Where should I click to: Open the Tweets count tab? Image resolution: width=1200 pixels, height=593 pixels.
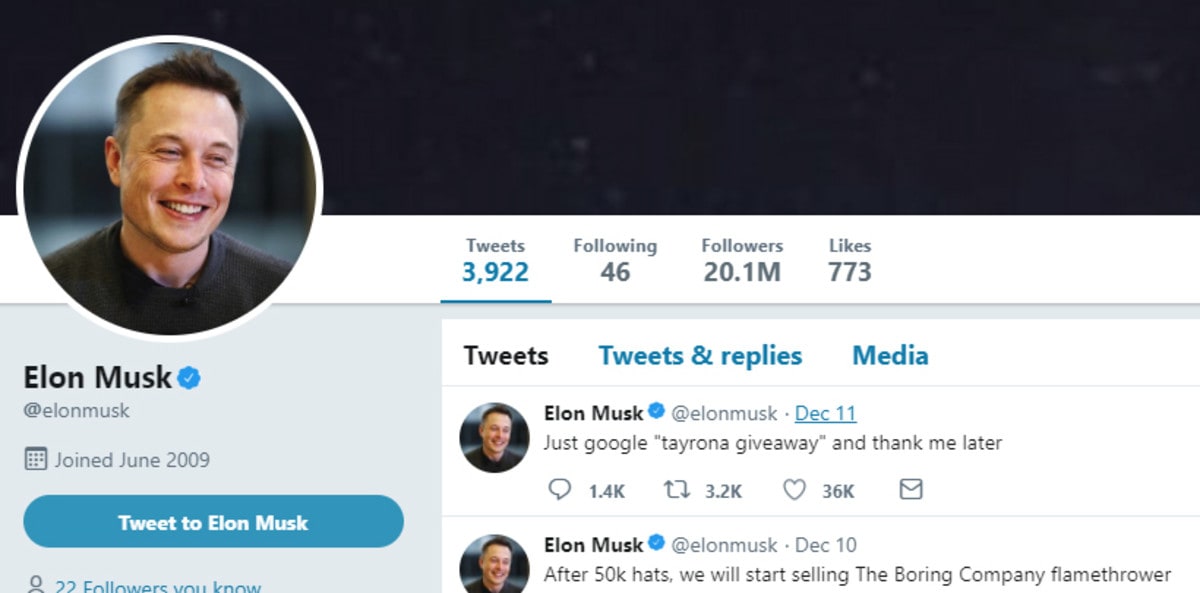[495, 260]
